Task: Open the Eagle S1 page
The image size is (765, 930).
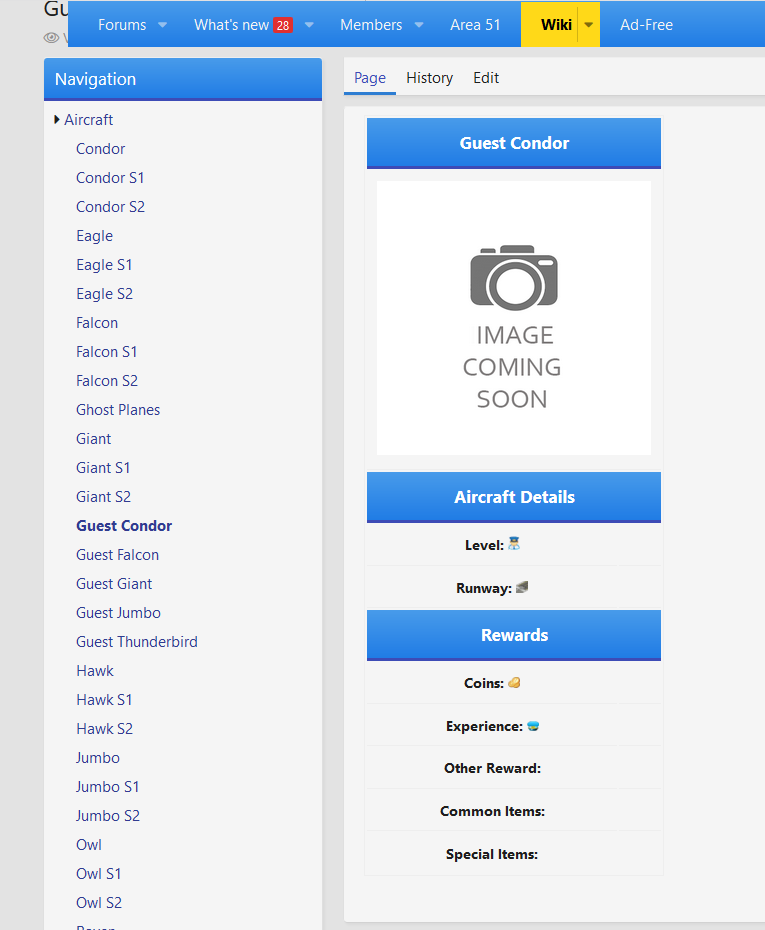Action: [x=104, y=265]
